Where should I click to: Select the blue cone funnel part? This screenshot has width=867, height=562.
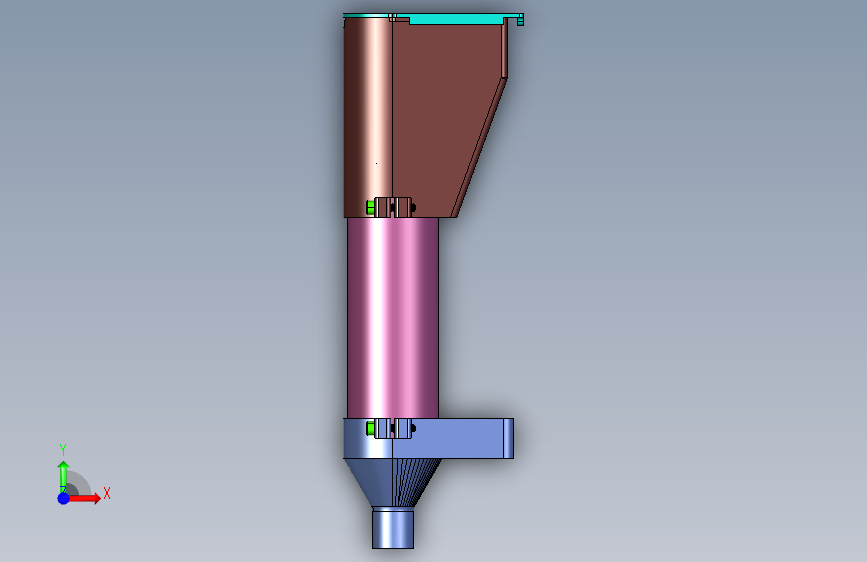[393, 482]
